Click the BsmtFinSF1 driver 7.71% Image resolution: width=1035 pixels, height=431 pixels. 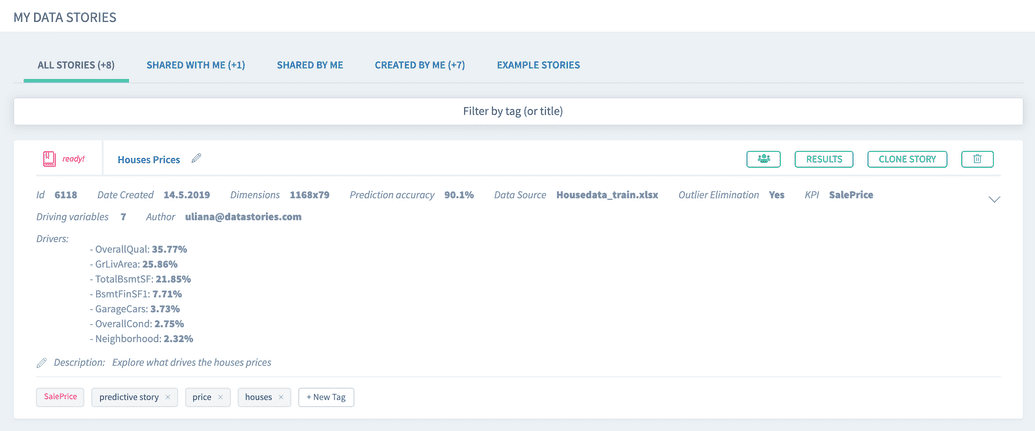click(136, 294)
